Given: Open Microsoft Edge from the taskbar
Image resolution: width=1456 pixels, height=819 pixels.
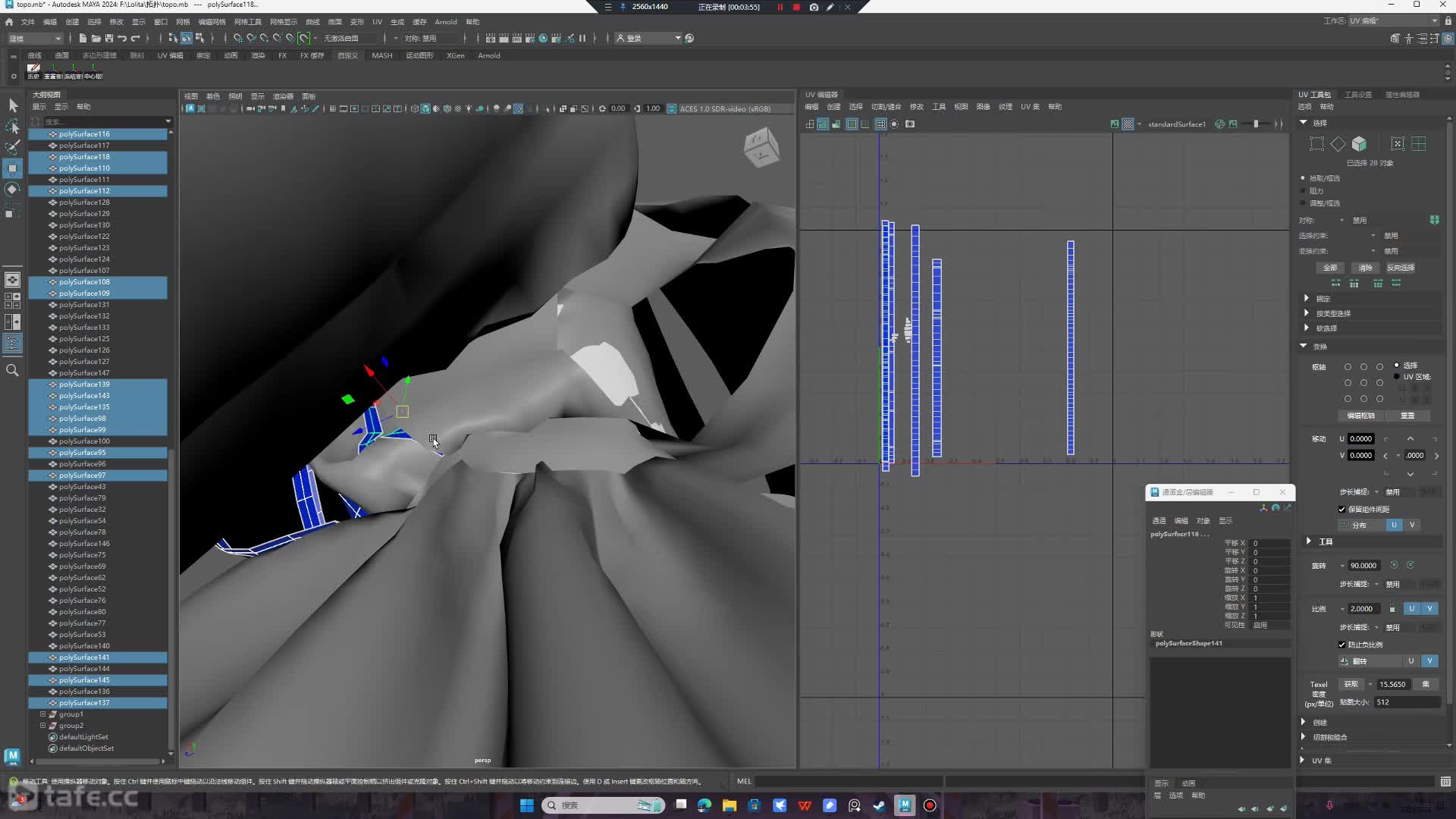Looking at the screenshot, I should click(x=704, y=805).
